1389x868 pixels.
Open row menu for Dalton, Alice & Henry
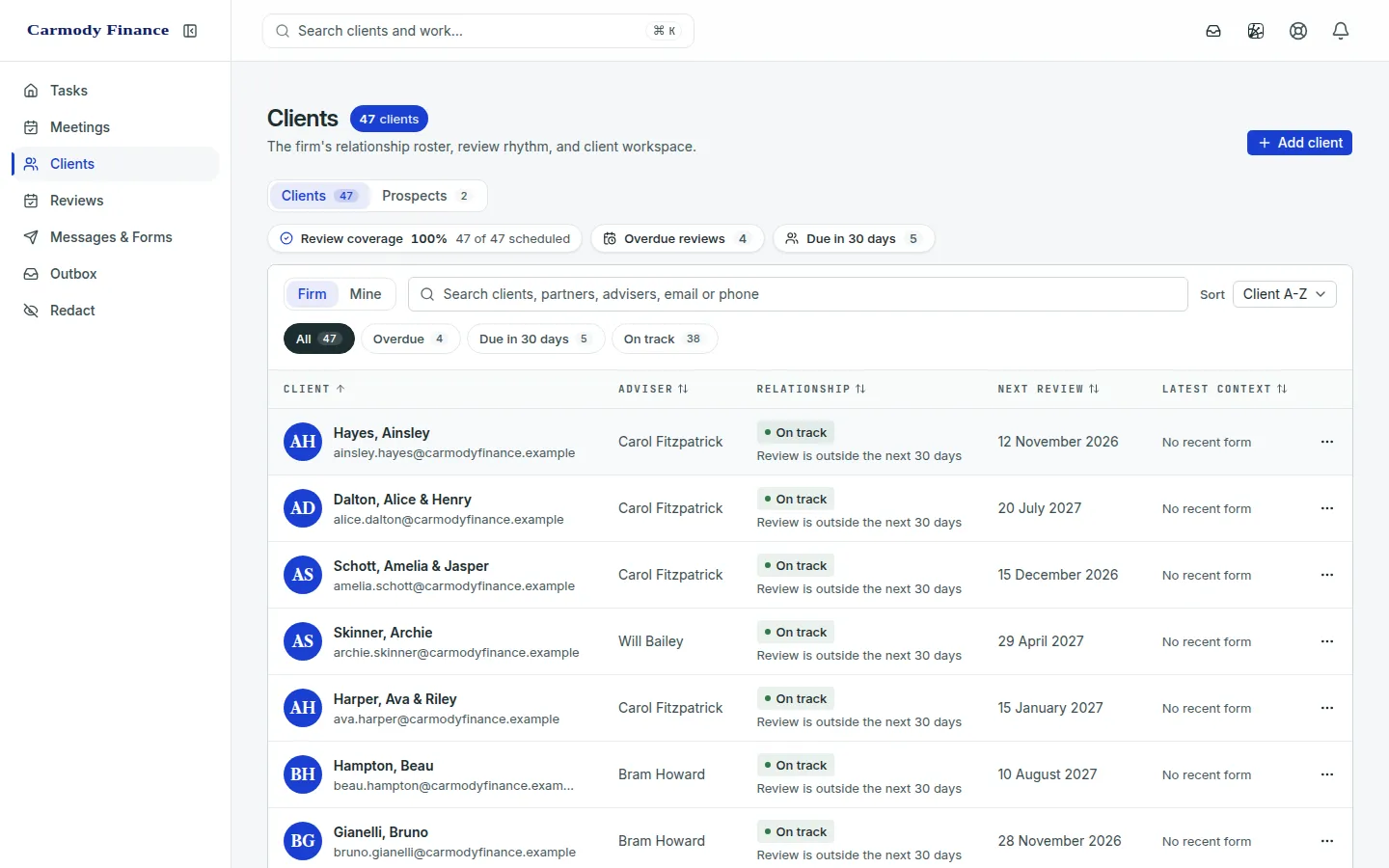pyautogui.click(x=1327, y=508)
